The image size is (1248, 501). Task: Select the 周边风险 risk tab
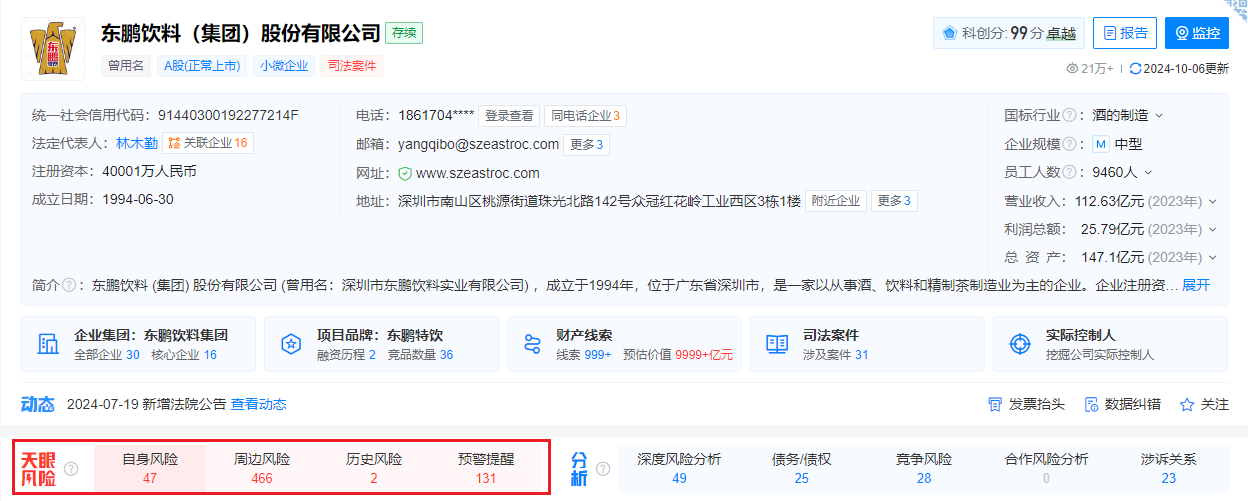[x=262, y=468]
